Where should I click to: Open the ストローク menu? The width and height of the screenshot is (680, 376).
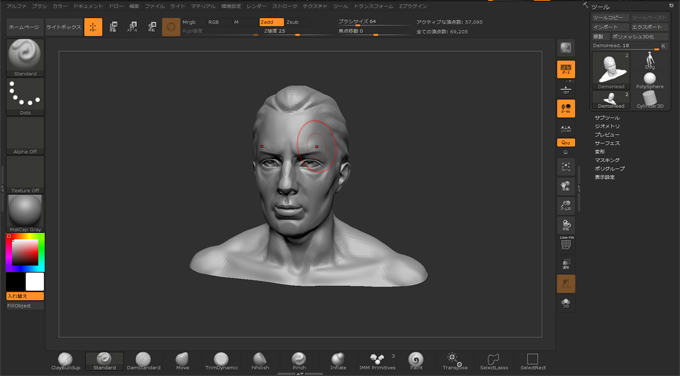[285, 7]
